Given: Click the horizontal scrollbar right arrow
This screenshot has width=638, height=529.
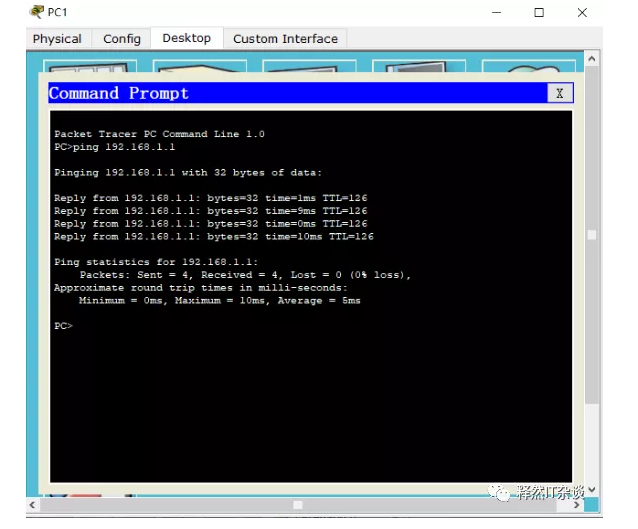Looking at the screenshot, I should (x=577, y=505).
